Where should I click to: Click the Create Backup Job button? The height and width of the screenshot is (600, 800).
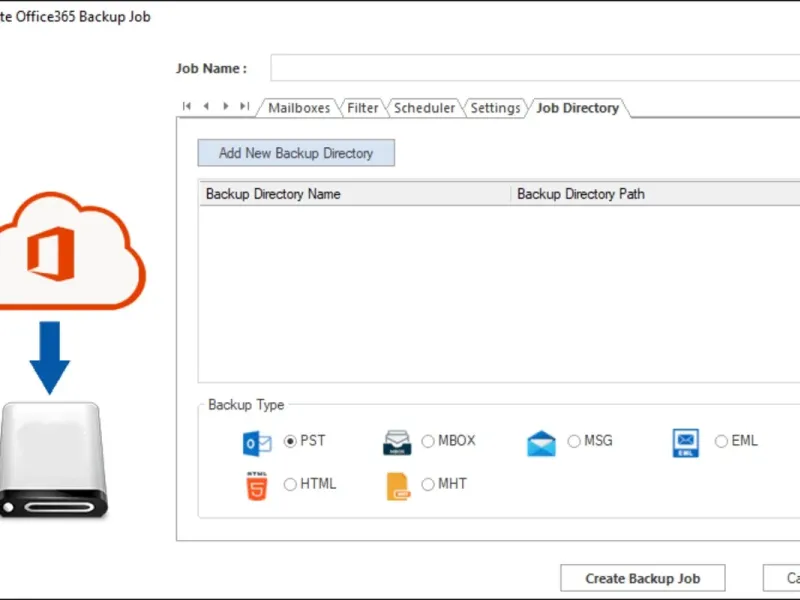643,579
